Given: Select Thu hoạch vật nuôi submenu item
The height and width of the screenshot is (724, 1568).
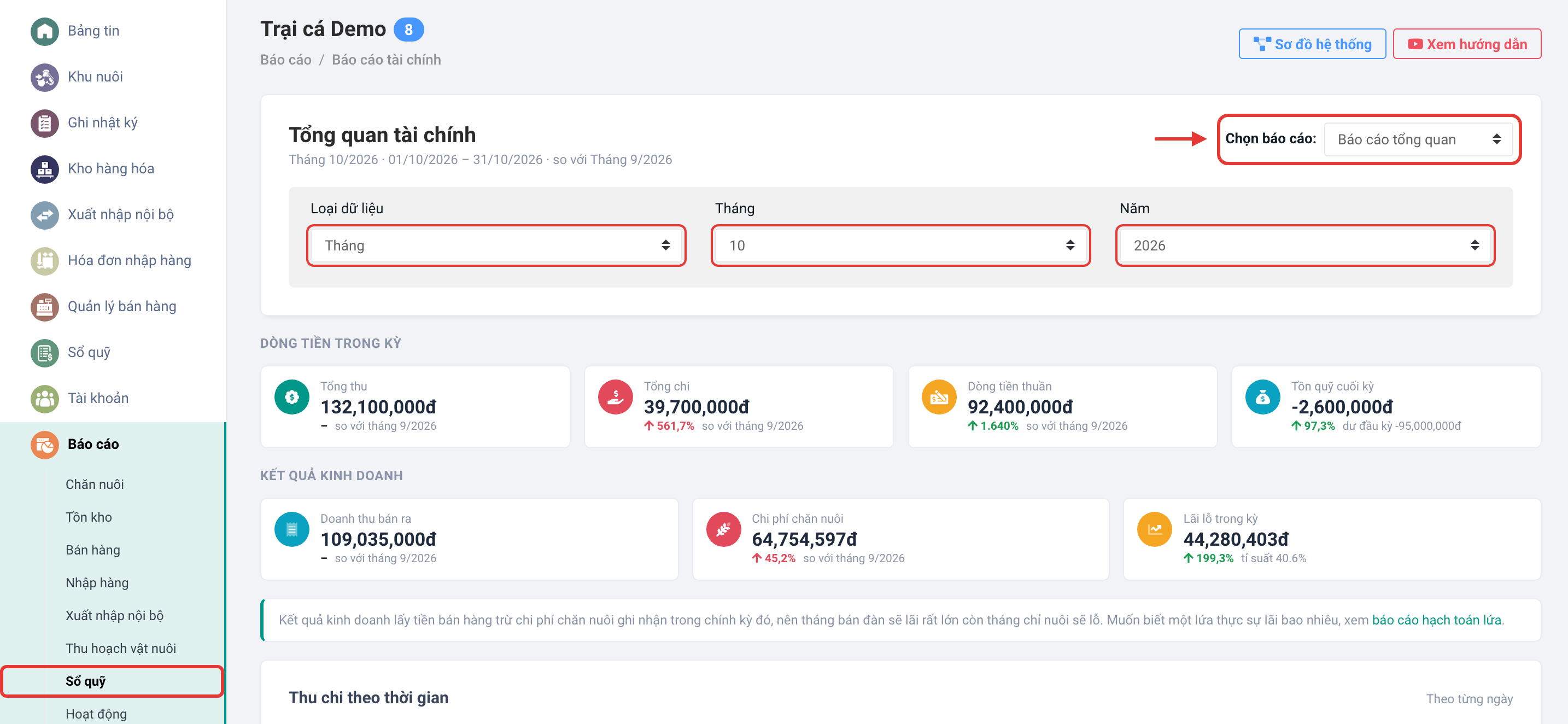Looking at the screenshot, I should (121, 649).
